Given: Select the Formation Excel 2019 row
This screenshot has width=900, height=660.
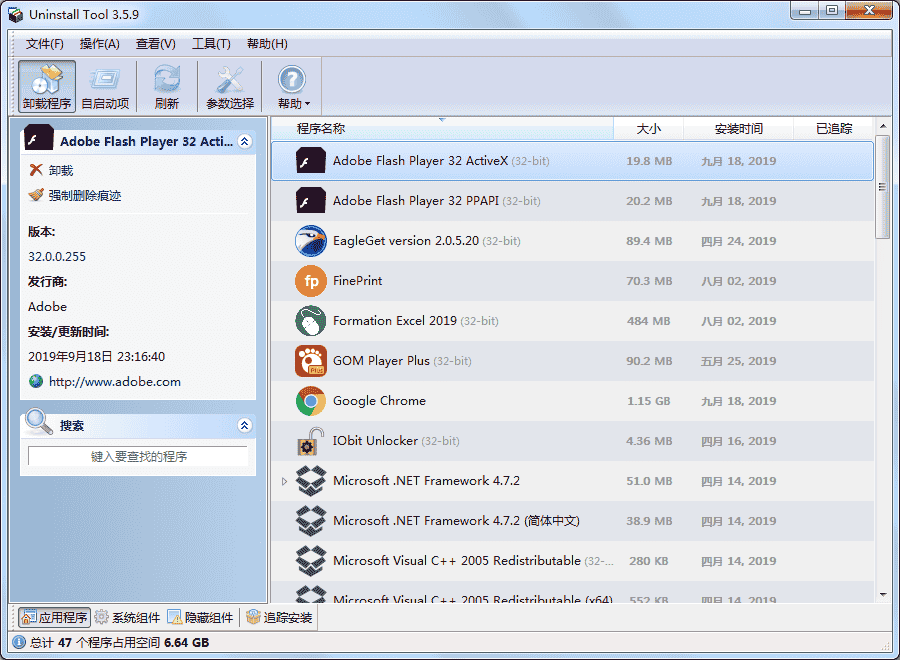Looking at the screenshot, I should point(572,321).
